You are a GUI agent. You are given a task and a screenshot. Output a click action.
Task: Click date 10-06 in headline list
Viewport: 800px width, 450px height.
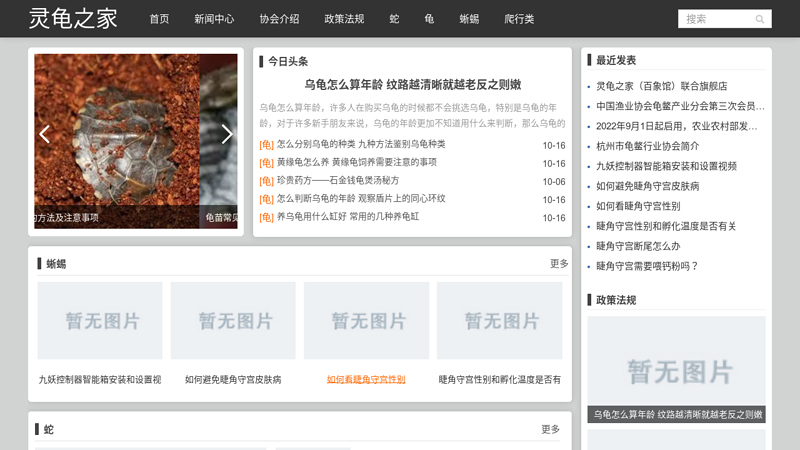coord(554,182)
